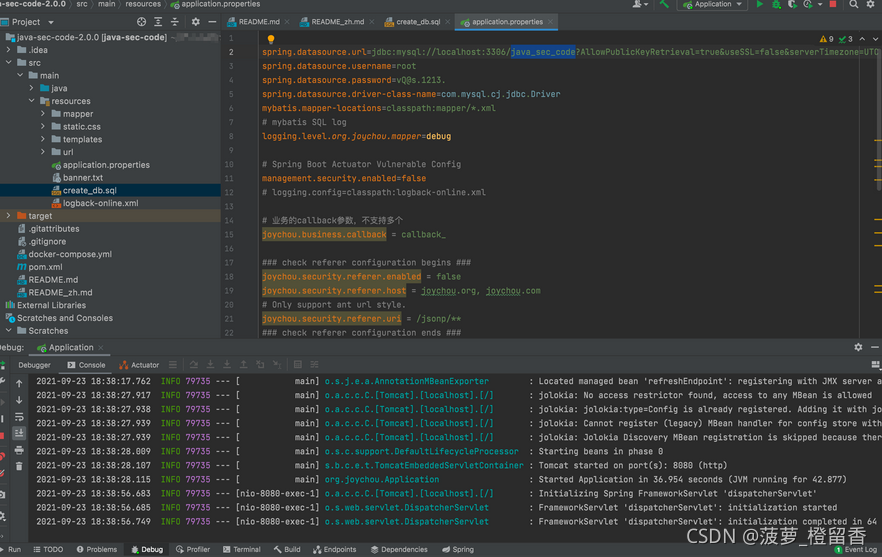Open the Endpoints tool window

click(335, 549)
